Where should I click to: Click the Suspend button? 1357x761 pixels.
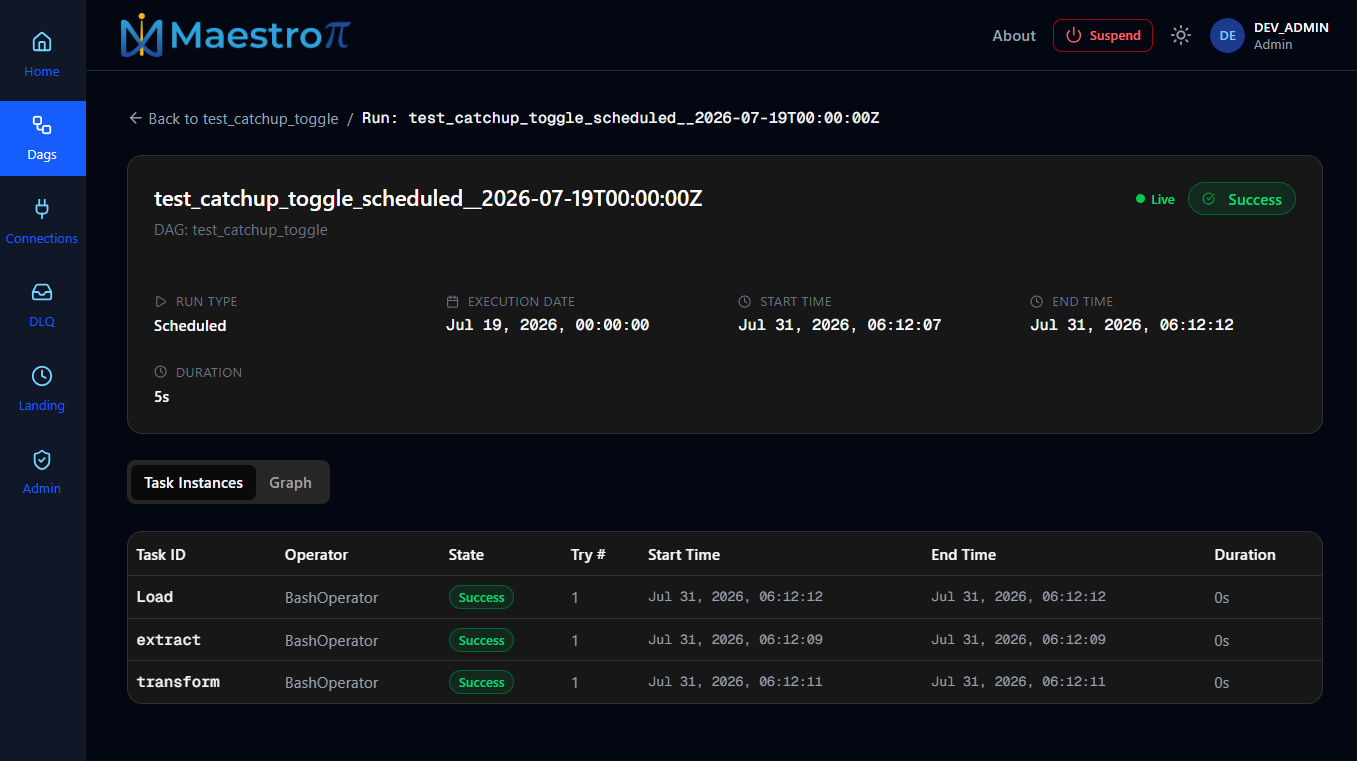[1103, 35]
